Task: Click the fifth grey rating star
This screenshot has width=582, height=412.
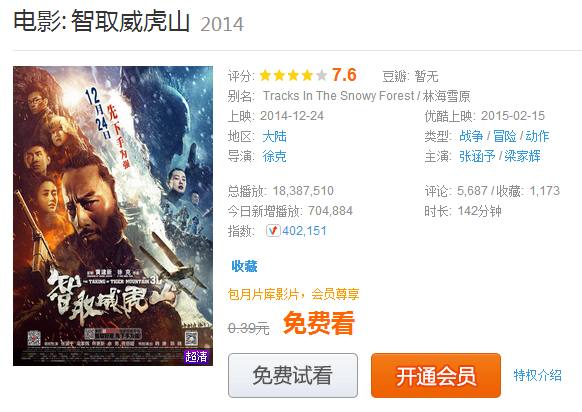Action: [321, 76]
